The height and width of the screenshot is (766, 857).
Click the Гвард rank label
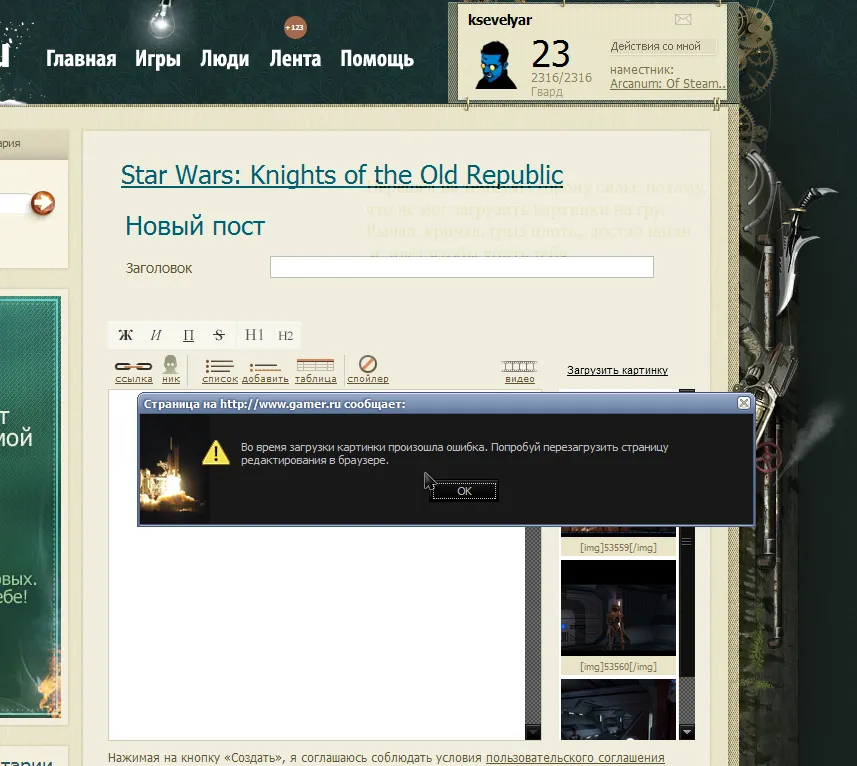[547, 92]
